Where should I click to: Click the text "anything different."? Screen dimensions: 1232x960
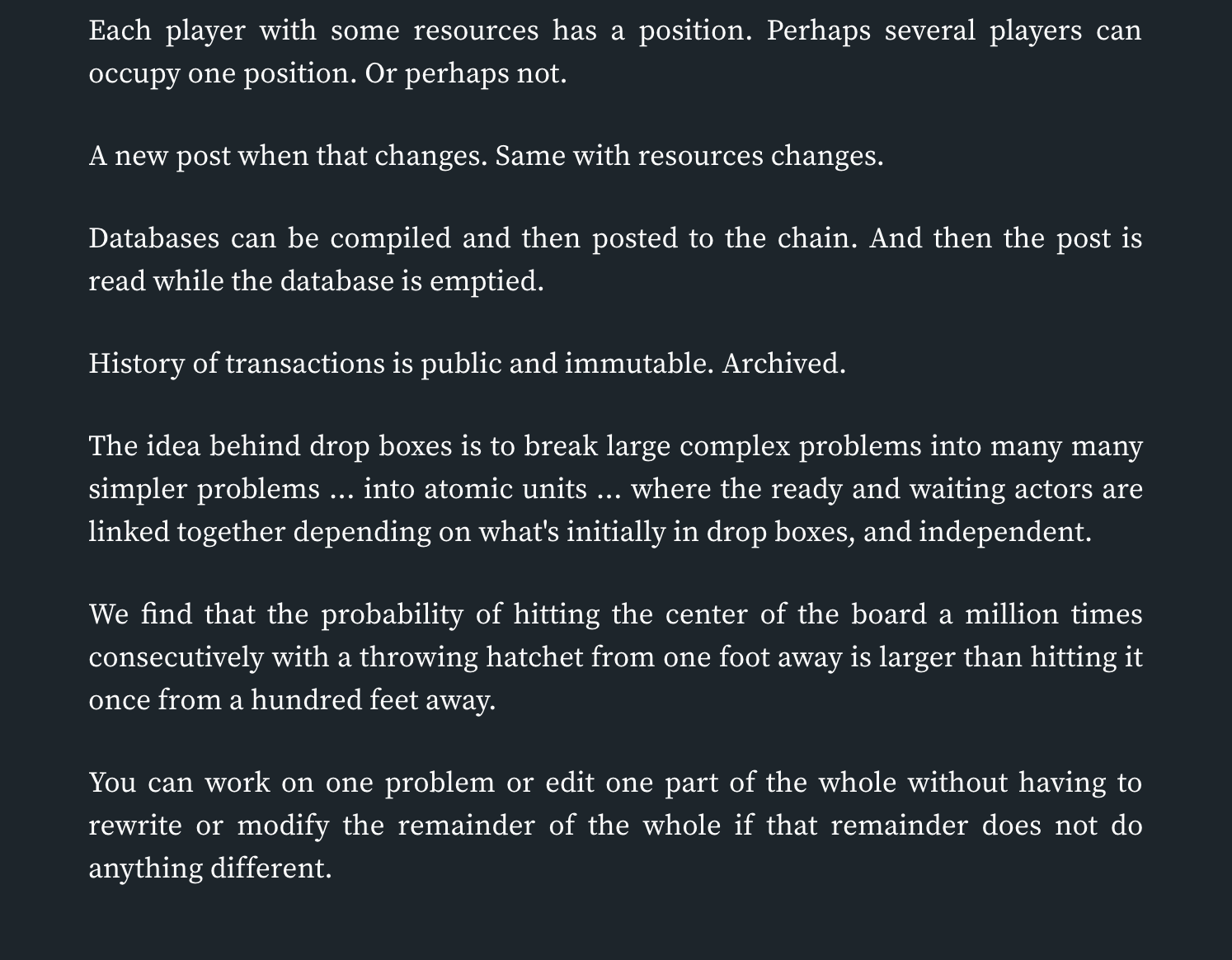pyautogui.click(x=210, y=868)
